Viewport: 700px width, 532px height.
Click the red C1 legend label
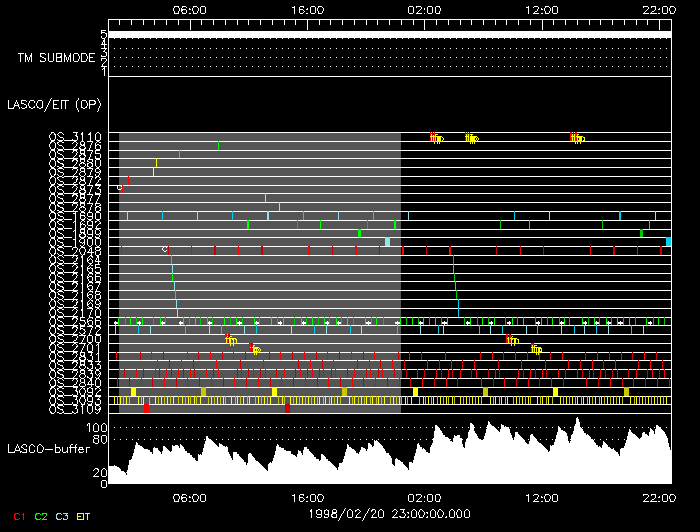18,516
